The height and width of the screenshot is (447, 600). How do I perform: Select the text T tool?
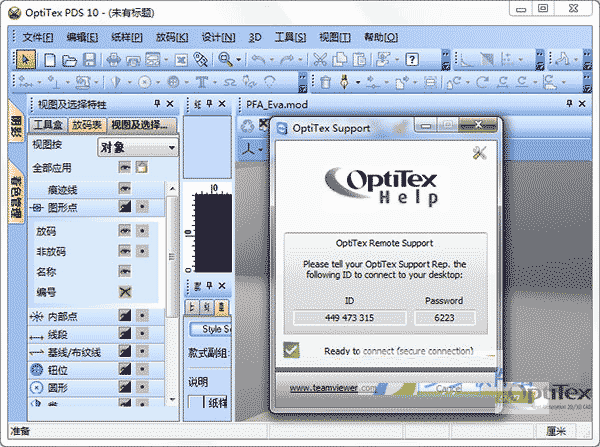point(202,82)
